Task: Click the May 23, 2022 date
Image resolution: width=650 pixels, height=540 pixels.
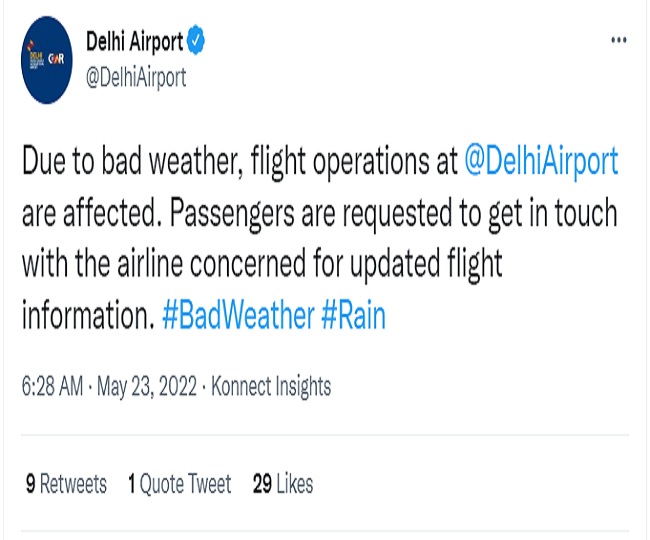Action: click(147, 386)
